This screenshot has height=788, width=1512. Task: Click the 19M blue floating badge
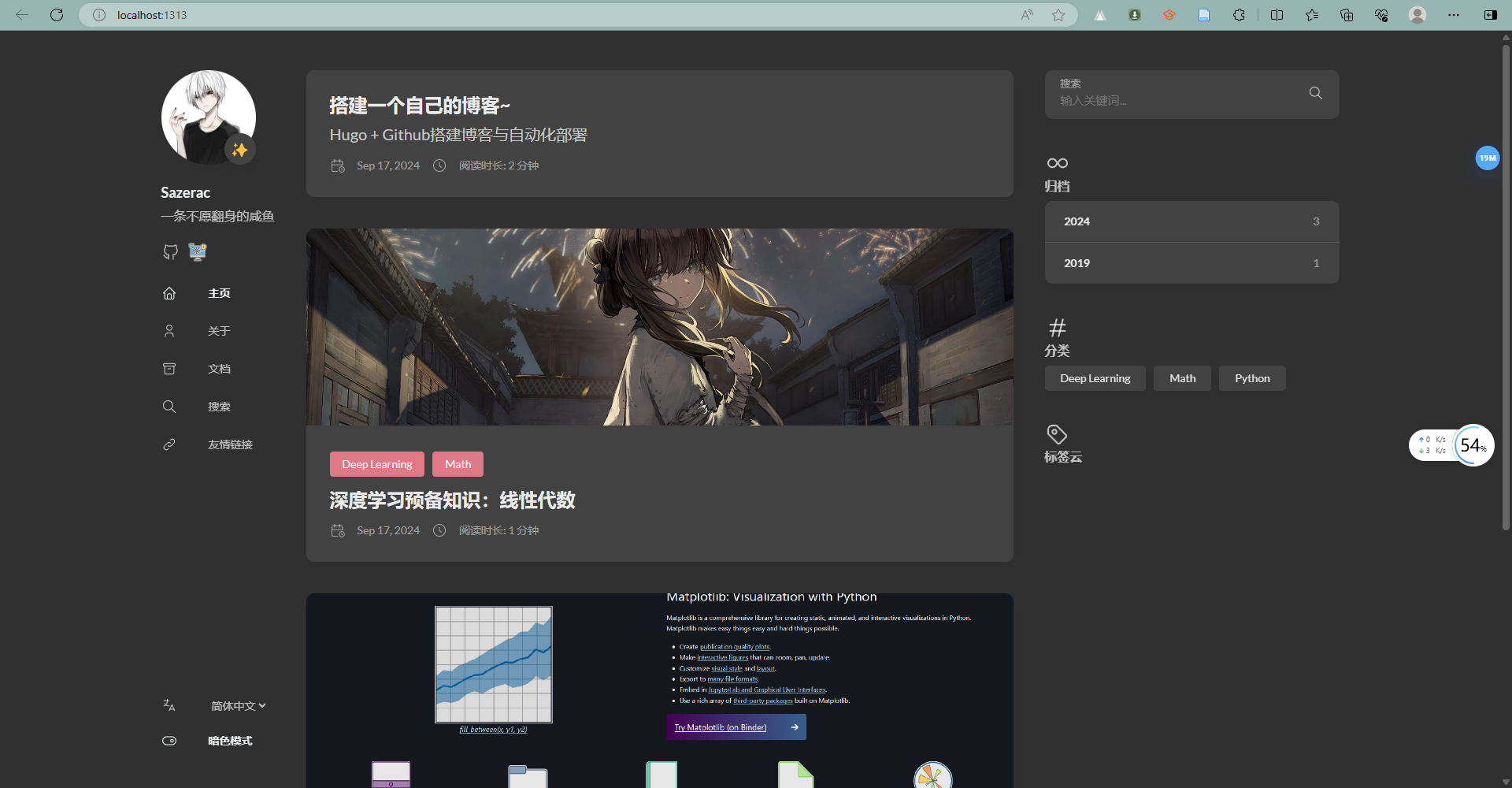1488,158
